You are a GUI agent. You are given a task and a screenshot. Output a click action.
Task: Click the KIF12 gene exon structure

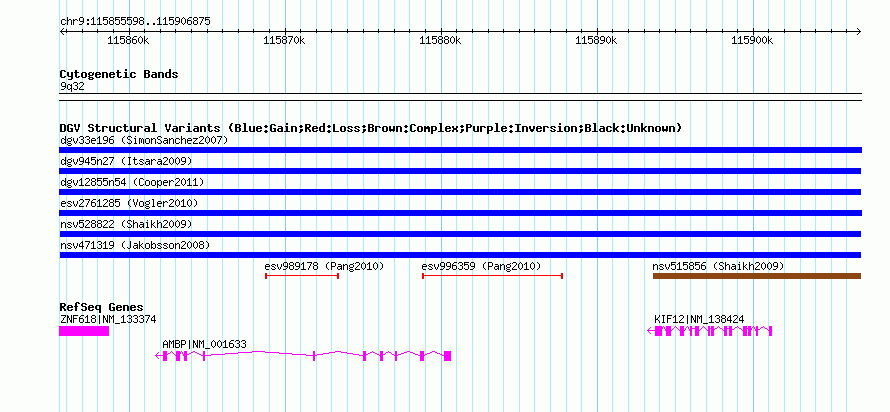[x=710, y=331]
